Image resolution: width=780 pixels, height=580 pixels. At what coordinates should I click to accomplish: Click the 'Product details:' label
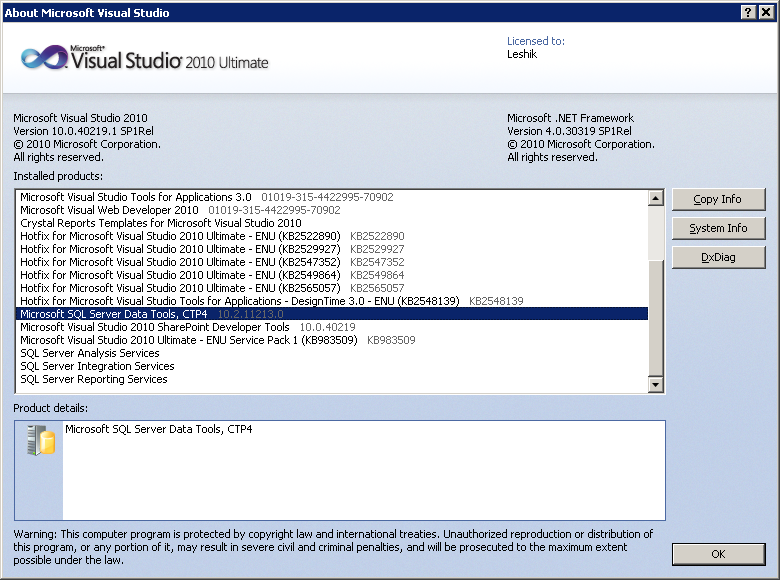tap(51, 408)
